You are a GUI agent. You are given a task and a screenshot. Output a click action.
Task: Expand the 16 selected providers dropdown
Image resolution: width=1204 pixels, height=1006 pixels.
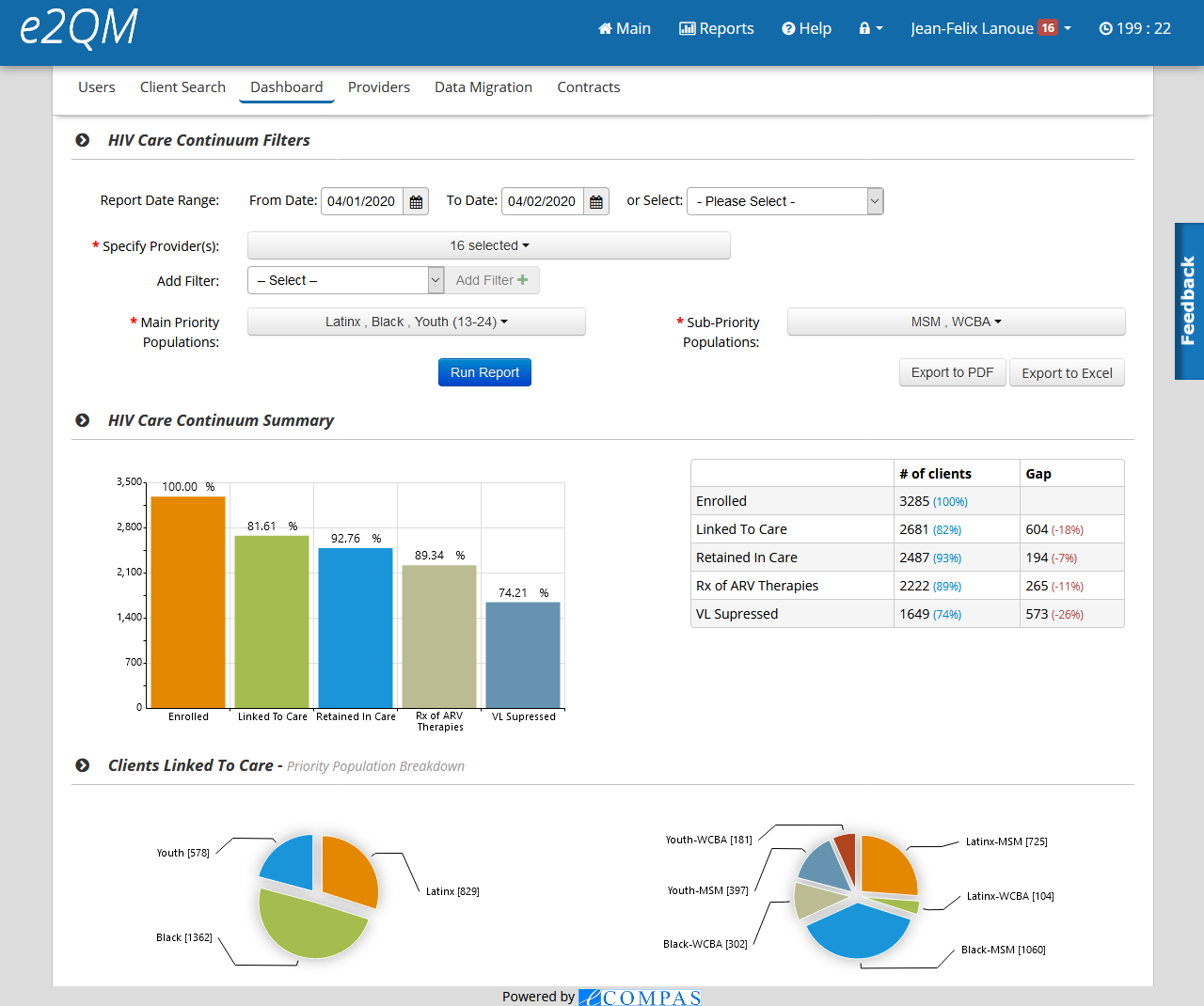click(488, 245)
